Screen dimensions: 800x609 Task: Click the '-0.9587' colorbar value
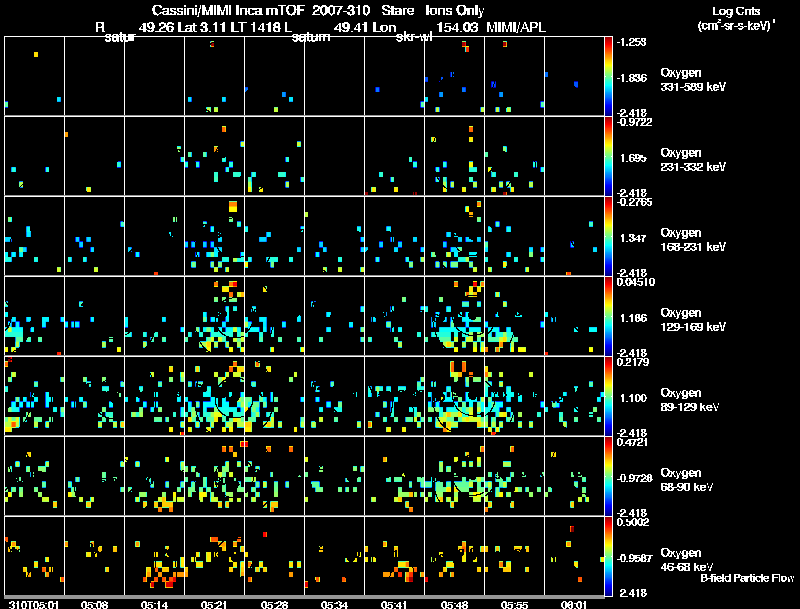tap(635, 558)
